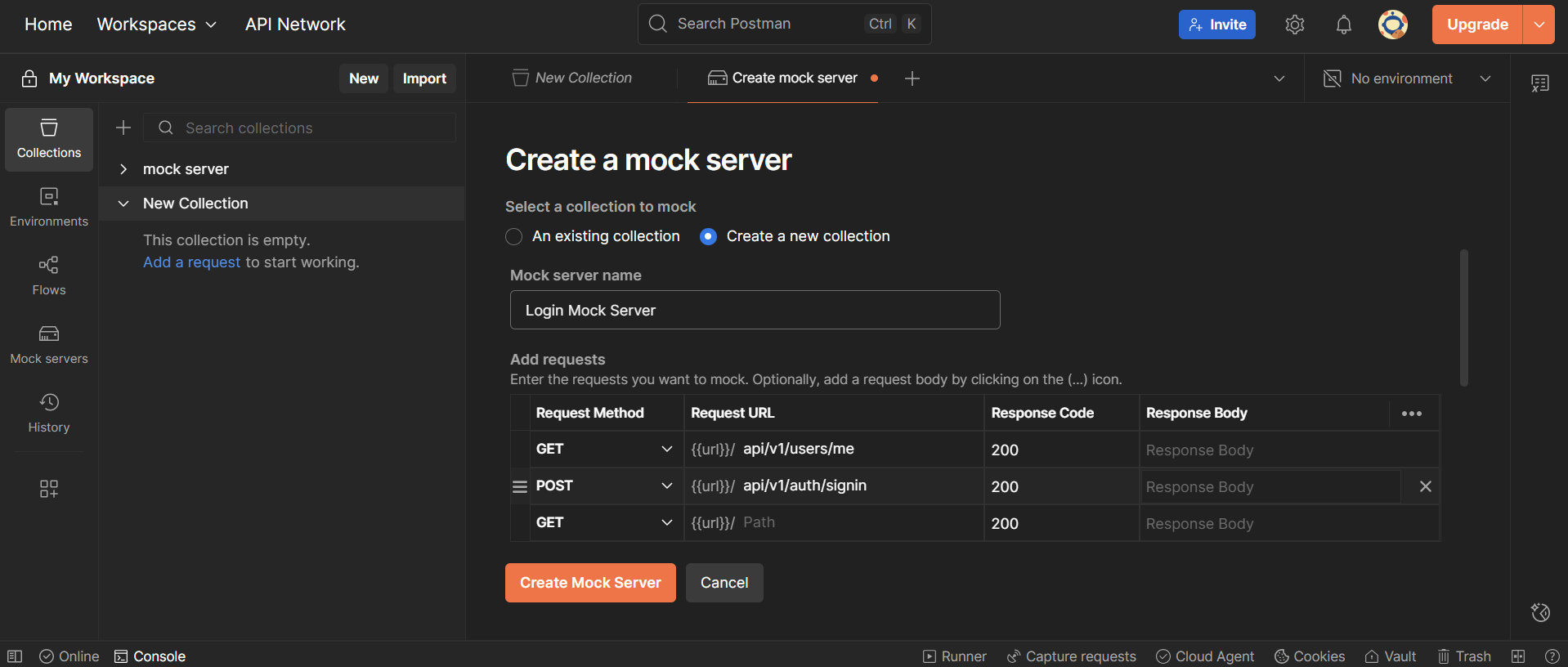Click the api/v1/users/me URL cell
This screenshot has height=667, width=1568.
coord(834,449)
